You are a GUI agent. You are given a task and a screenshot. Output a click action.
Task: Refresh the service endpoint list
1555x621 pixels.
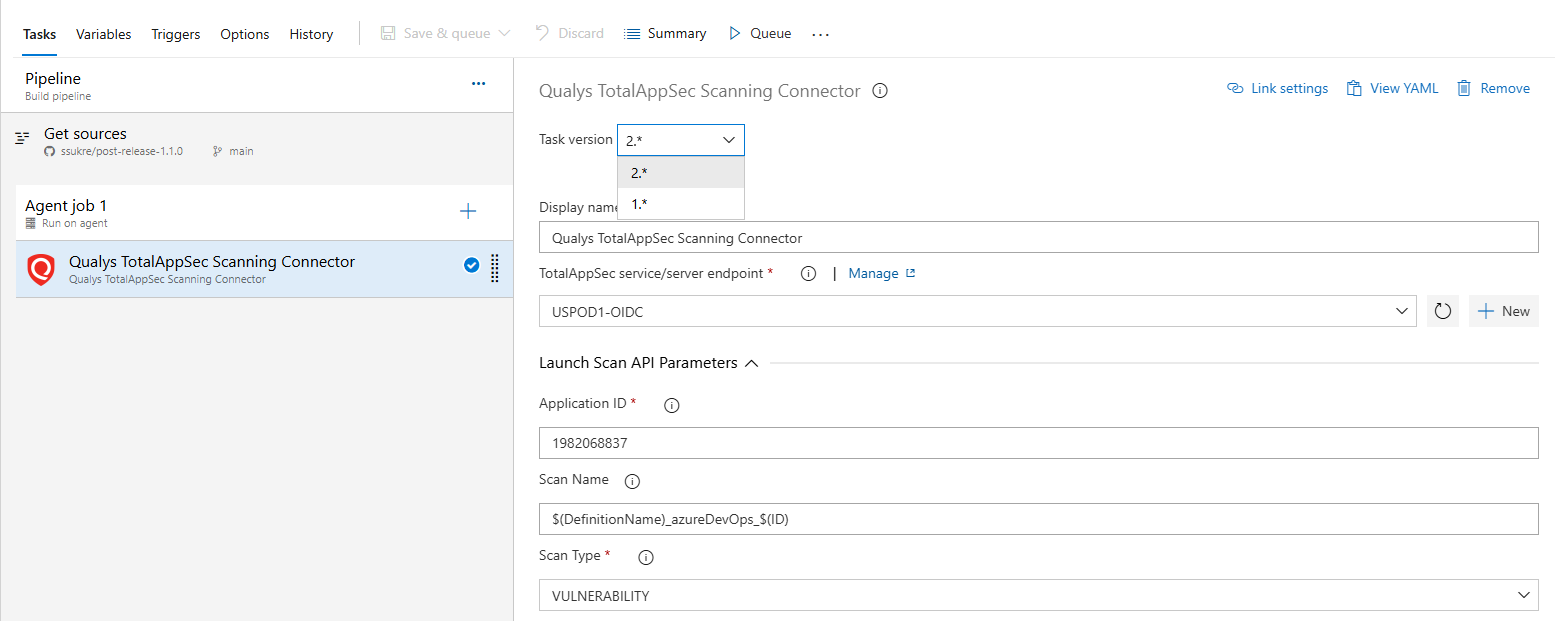pos(1442,311)
